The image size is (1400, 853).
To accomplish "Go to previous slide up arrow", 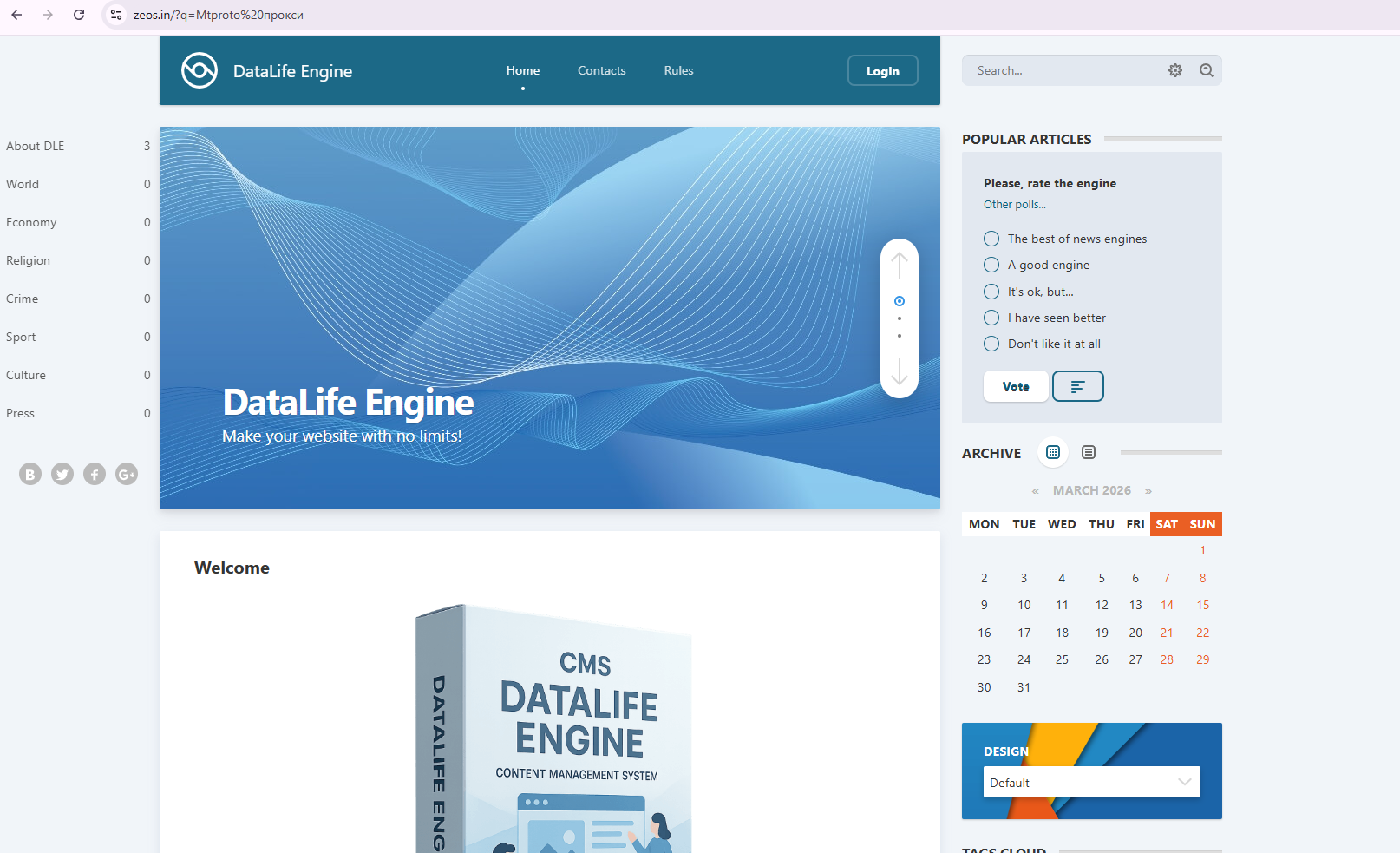I will (x=900, y=266).
